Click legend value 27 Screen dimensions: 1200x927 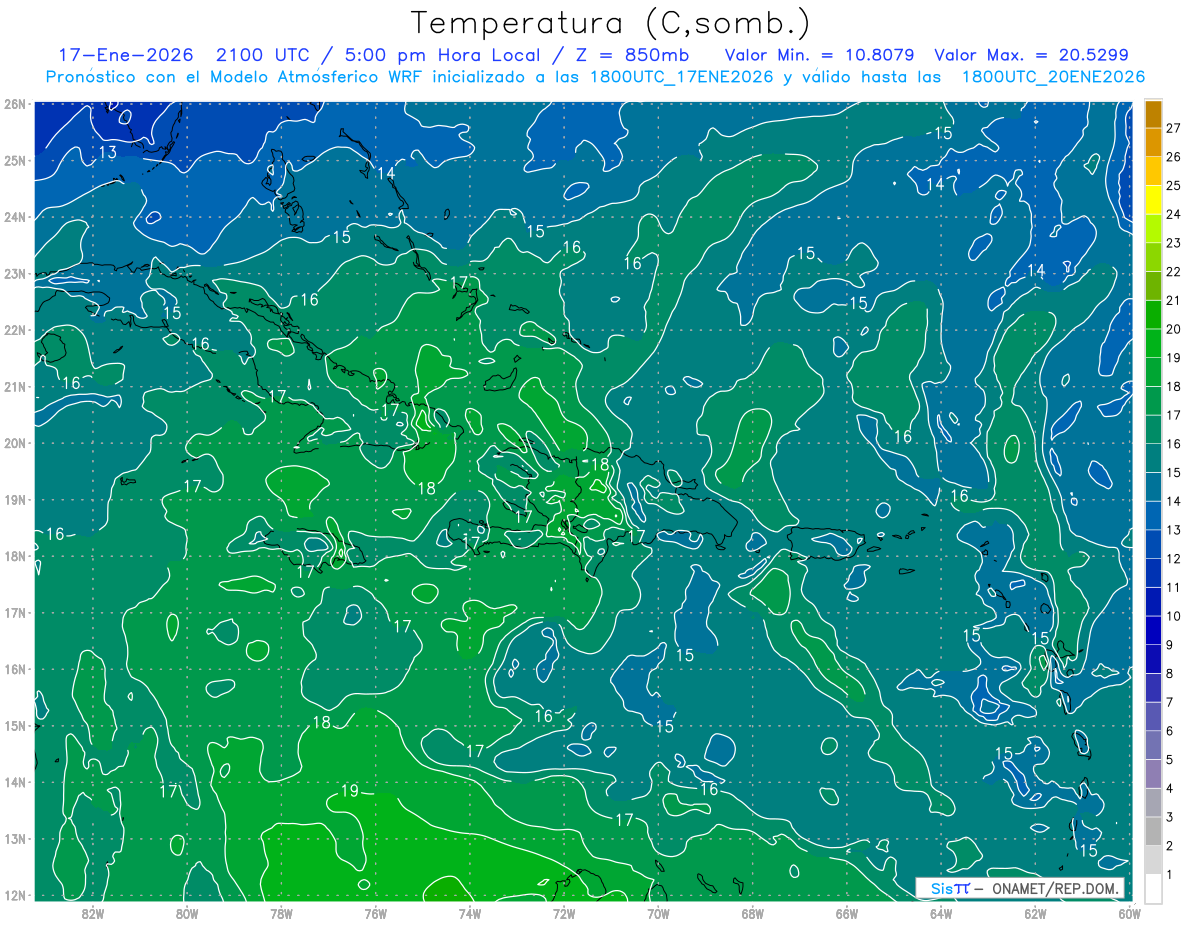(1173, 128)
